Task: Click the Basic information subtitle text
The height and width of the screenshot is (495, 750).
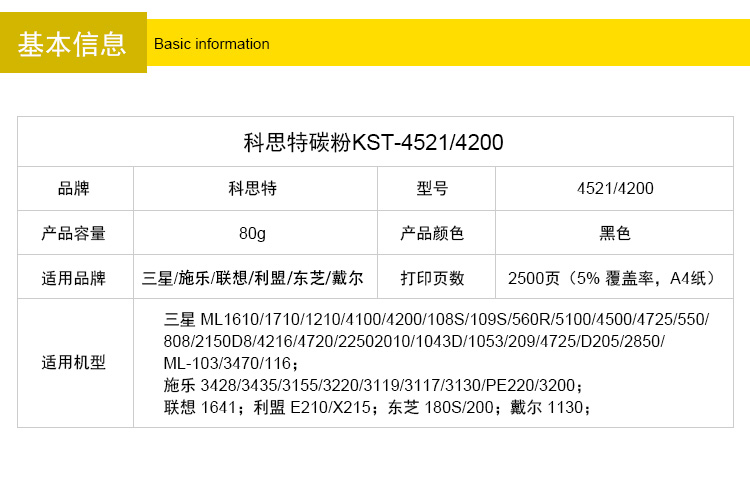Action: pyautogui.click(x=211, y=44)
